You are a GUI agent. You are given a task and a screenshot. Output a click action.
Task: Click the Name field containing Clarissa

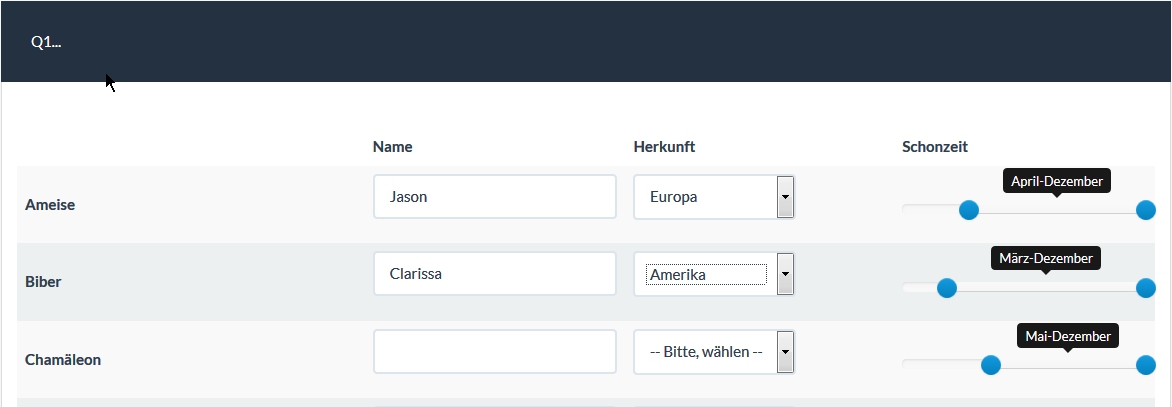pos(494,274)
